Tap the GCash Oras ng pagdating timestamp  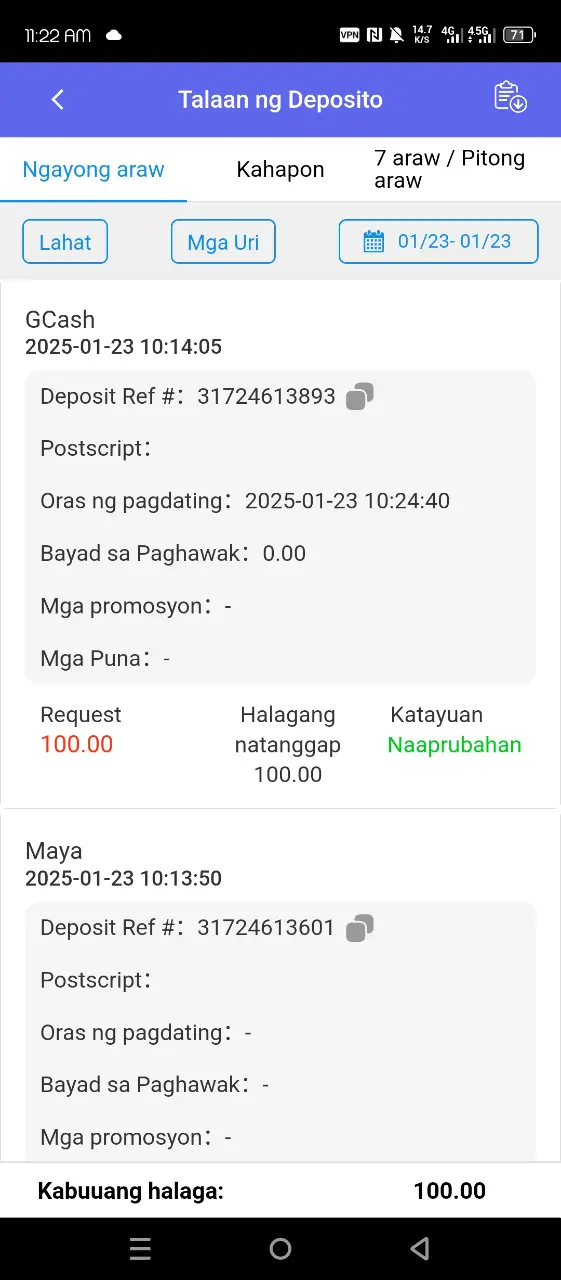pos(348,501)
